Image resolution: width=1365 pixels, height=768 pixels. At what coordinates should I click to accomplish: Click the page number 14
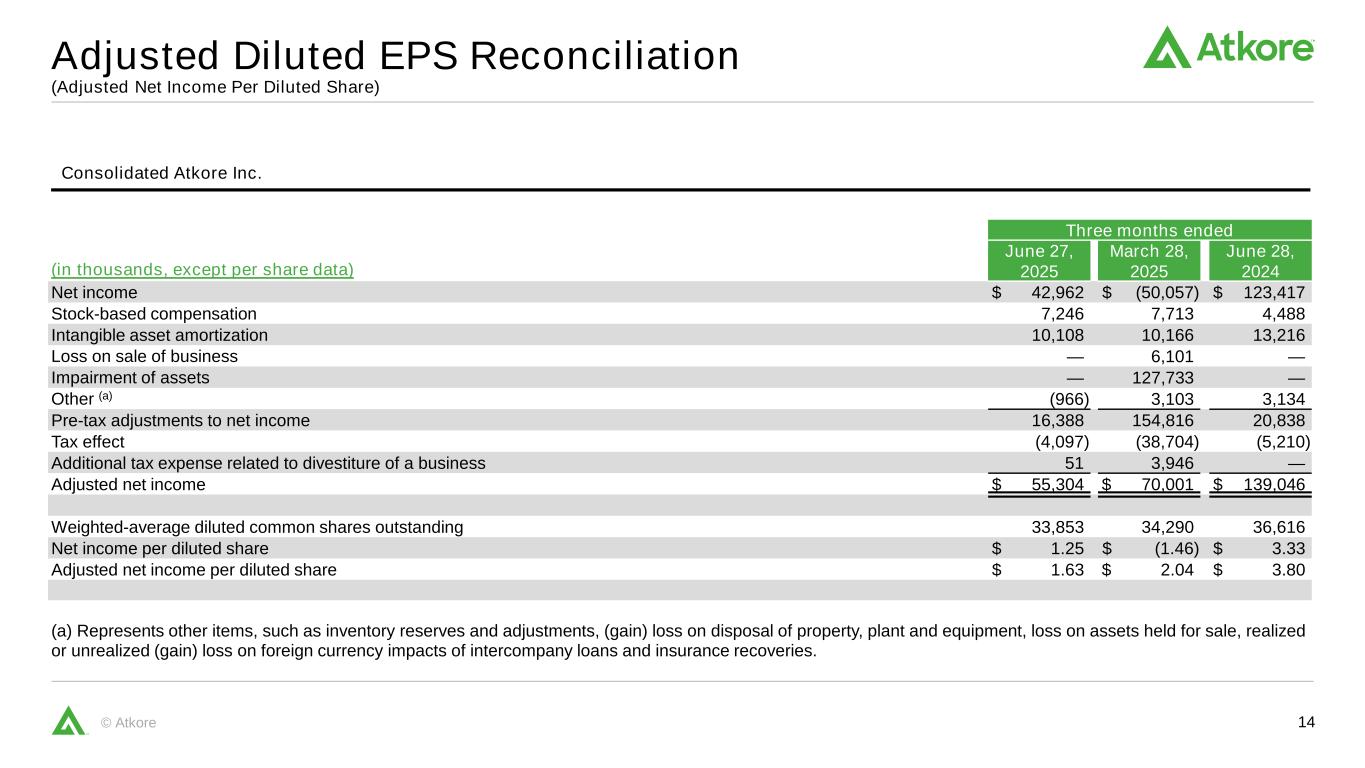[1304, 722]
